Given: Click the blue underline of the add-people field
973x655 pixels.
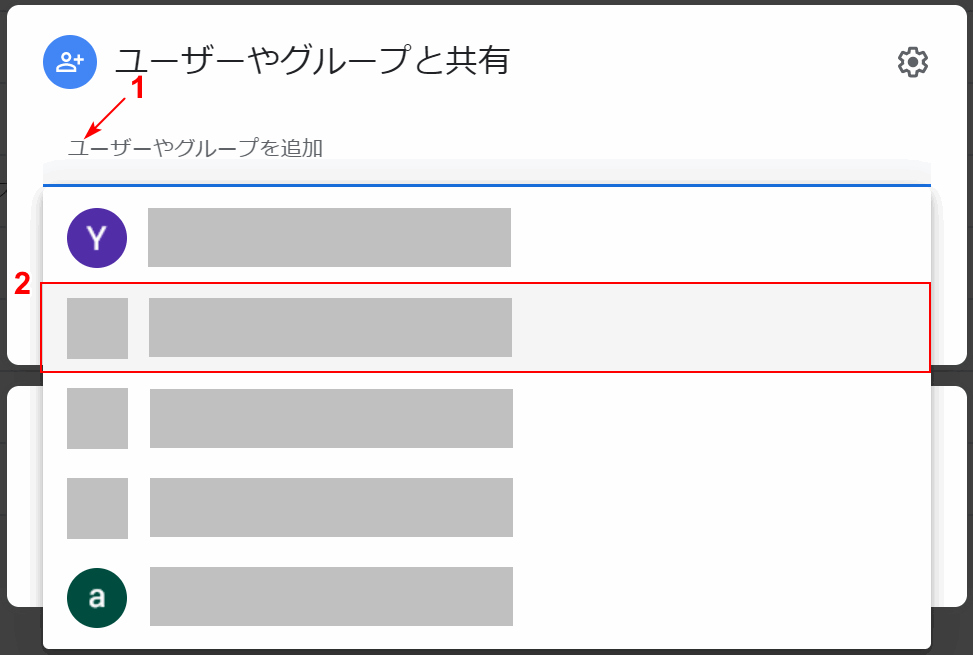Looking at the screenshot, I should [x=487, y=185].
